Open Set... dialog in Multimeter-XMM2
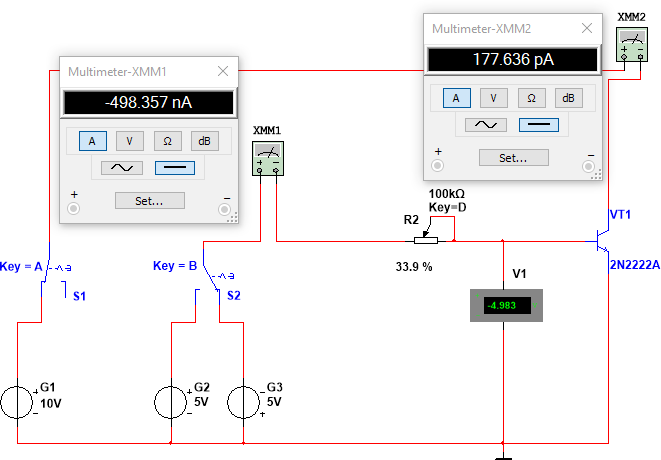Screen dimensions: 661x460 (x=513, y=158)
